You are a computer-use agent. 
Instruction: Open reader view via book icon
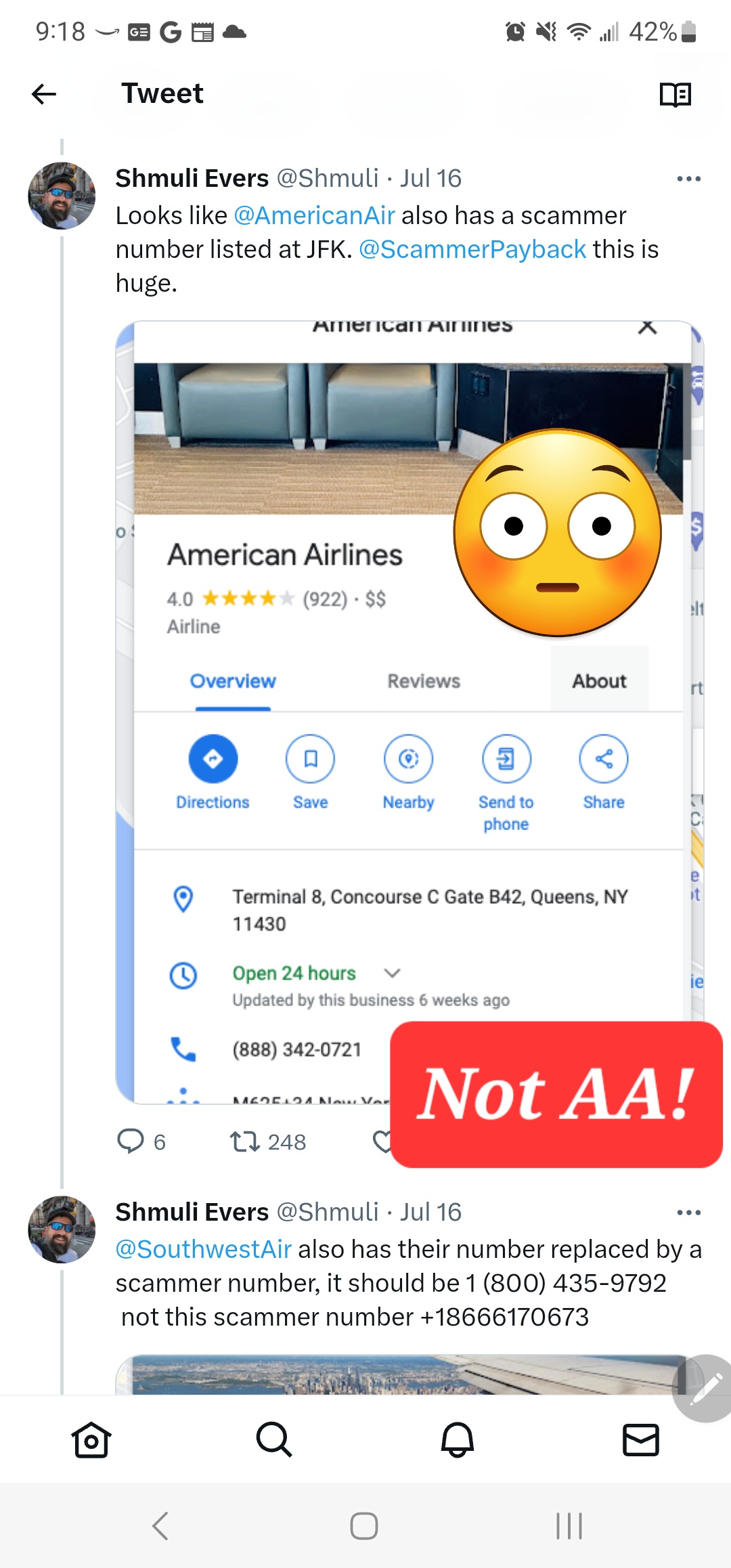pyautogui.click(x=675, y=94)
